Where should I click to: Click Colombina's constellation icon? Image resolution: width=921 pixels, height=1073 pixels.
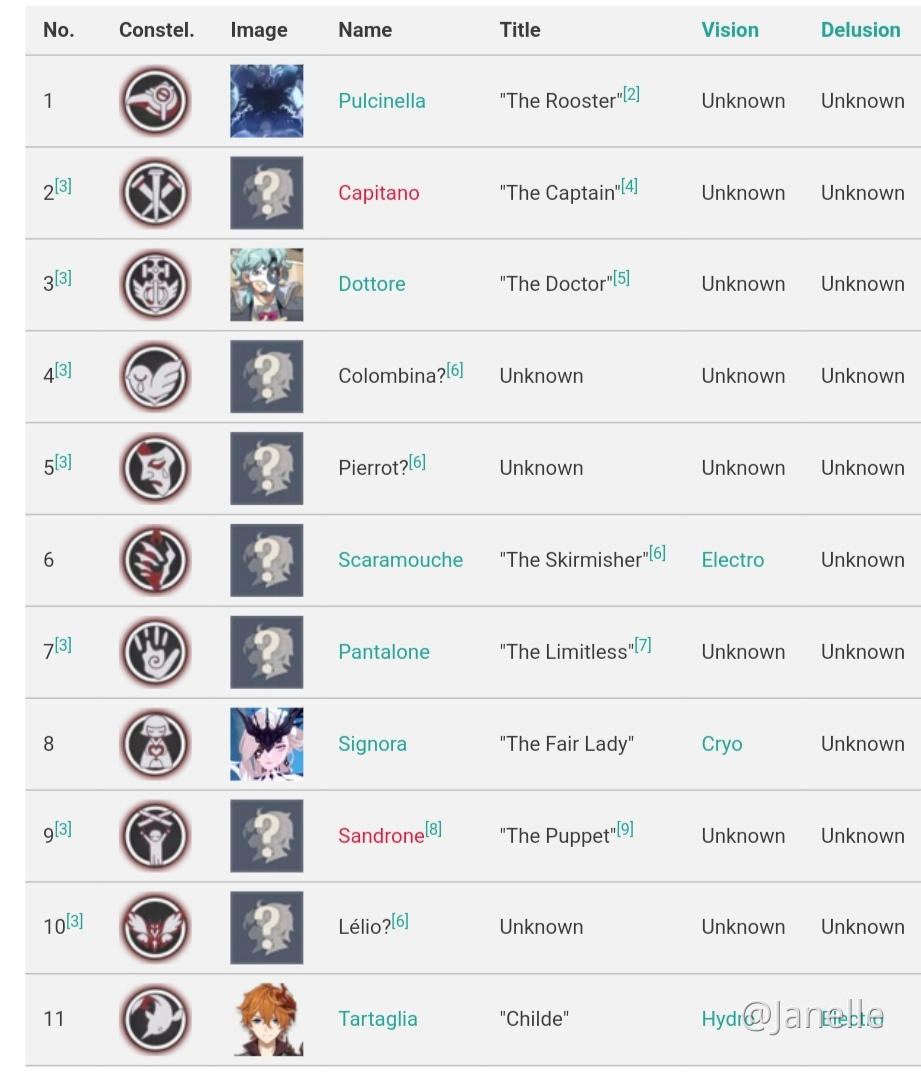coord(155,376)
